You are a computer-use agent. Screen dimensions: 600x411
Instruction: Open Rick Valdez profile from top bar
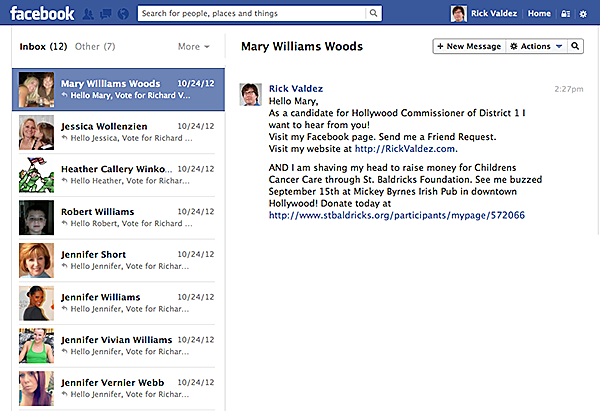pos(494,13)
